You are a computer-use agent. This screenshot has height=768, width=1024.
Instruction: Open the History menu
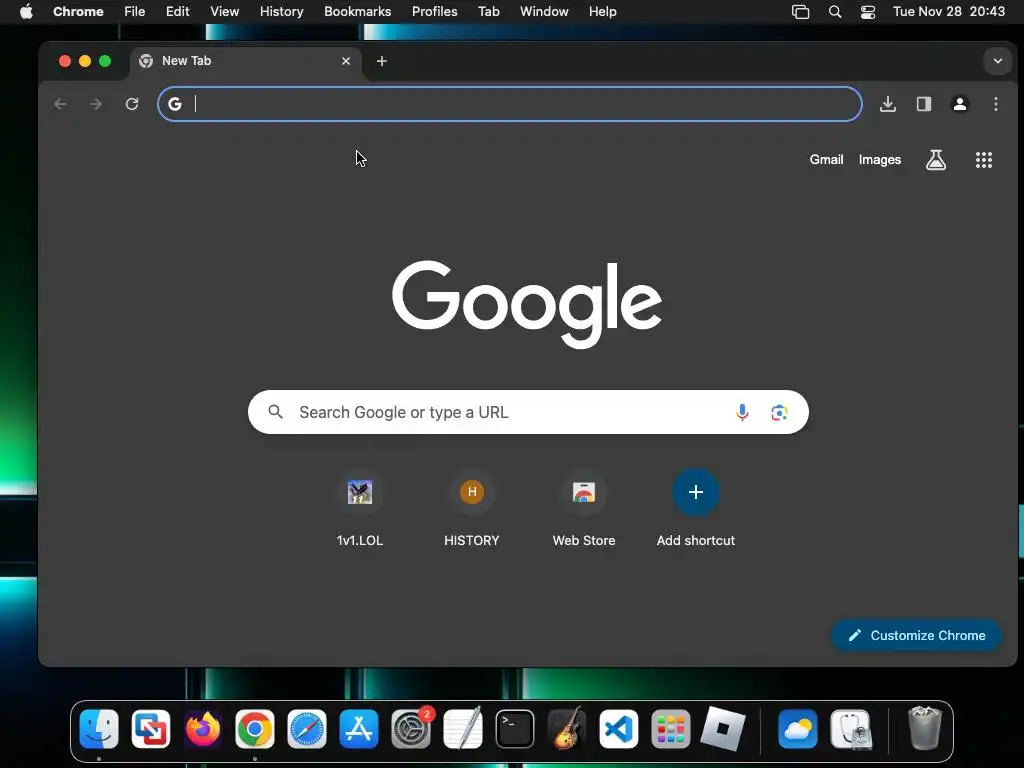pos(281,11)
